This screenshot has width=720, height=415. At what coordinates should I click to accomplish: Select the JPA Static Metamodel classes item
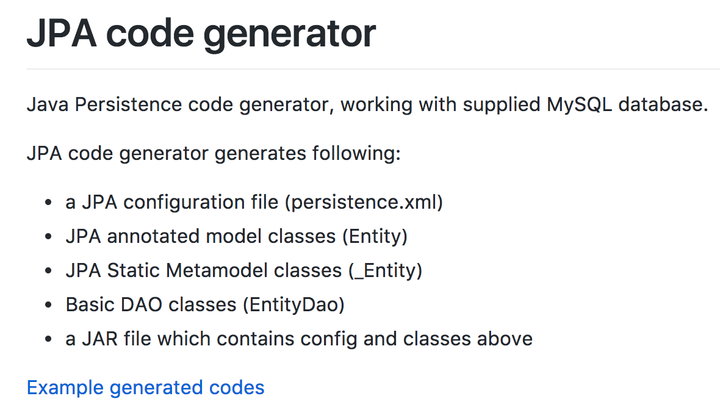[x=244, y=270]
